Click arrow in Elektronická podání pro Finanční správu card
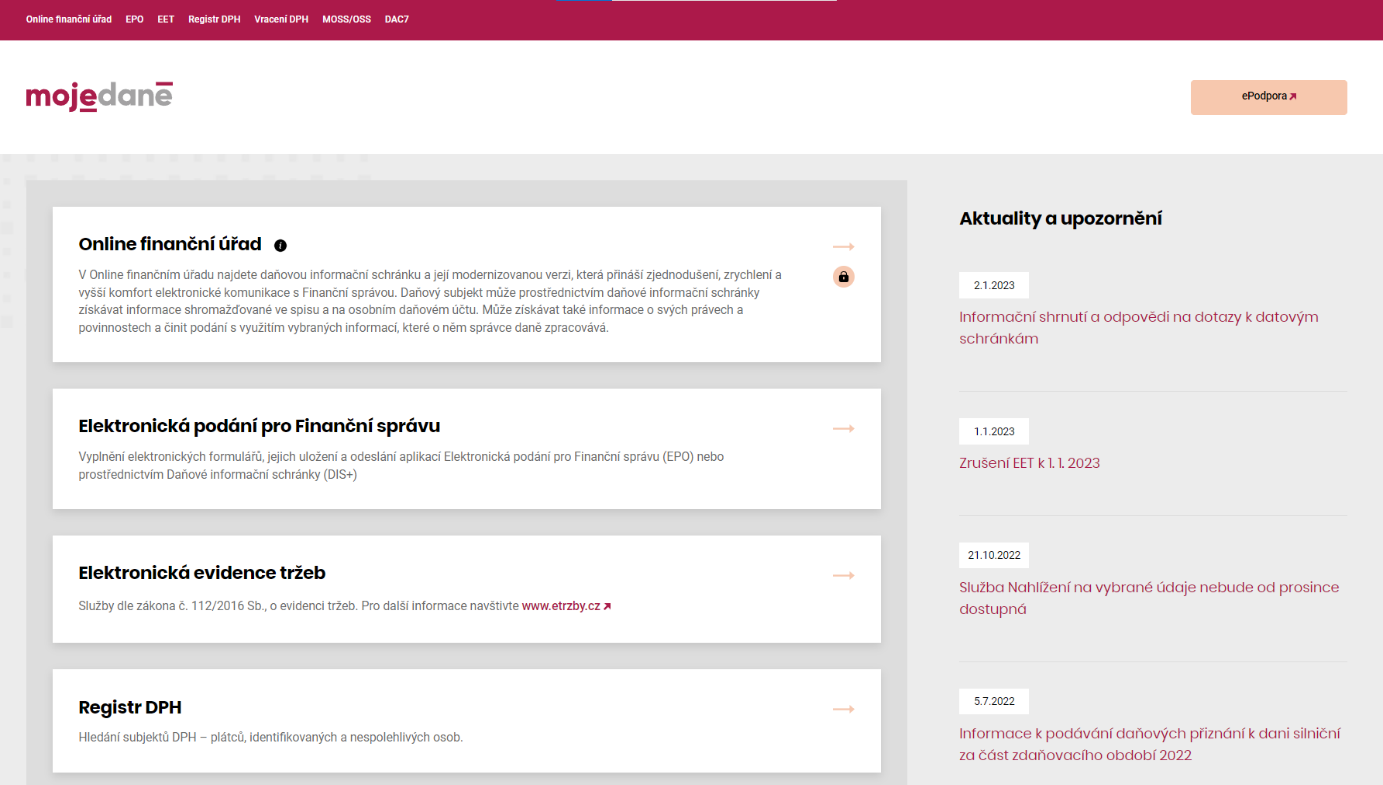 click(x=843, y=428)
